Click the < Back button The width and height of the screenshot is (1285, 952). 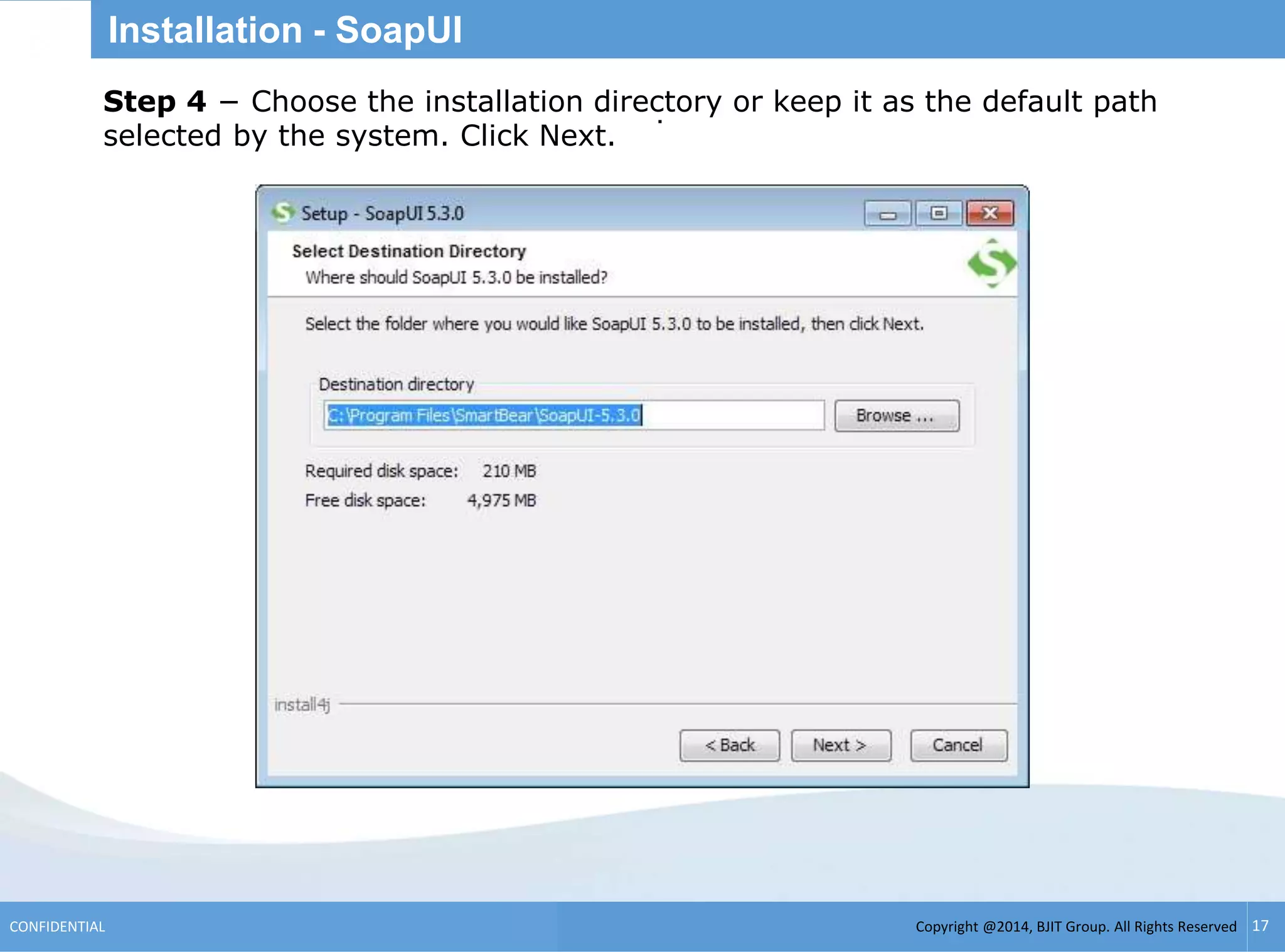(x=730, y=745)
